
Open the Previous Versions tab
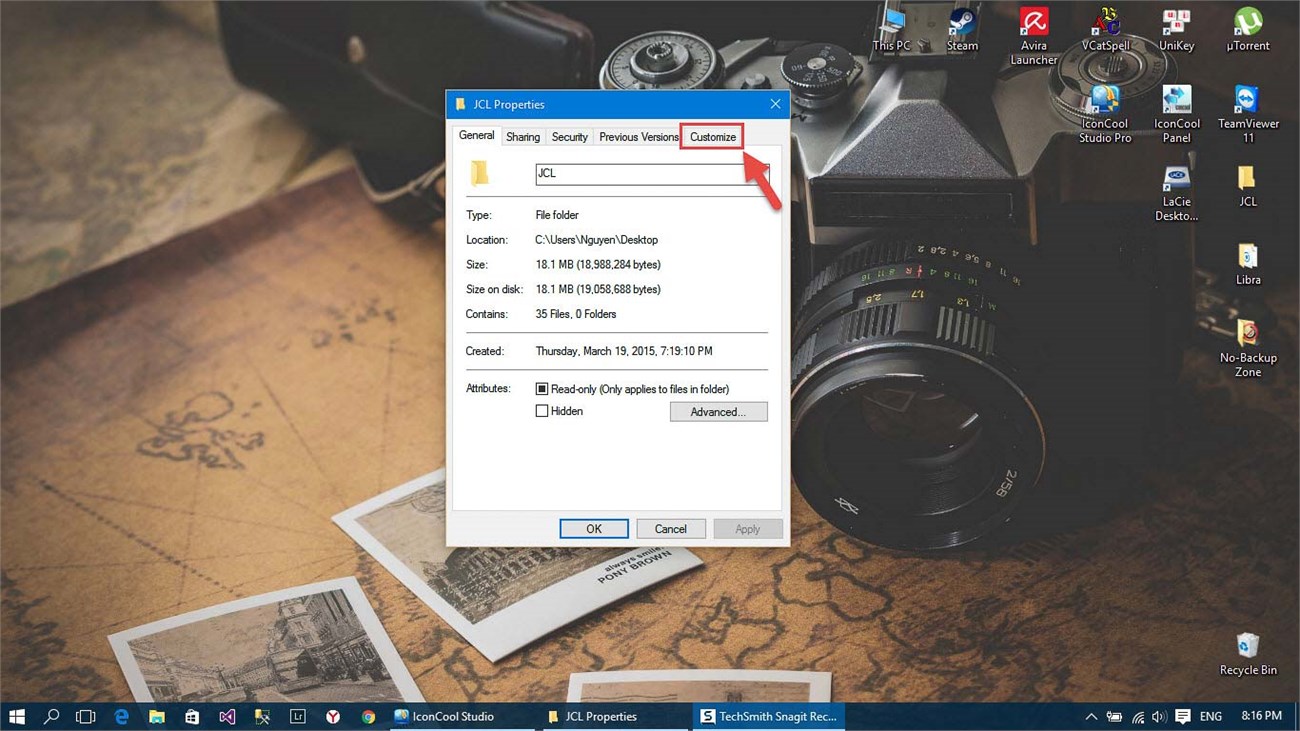(638, 137)
